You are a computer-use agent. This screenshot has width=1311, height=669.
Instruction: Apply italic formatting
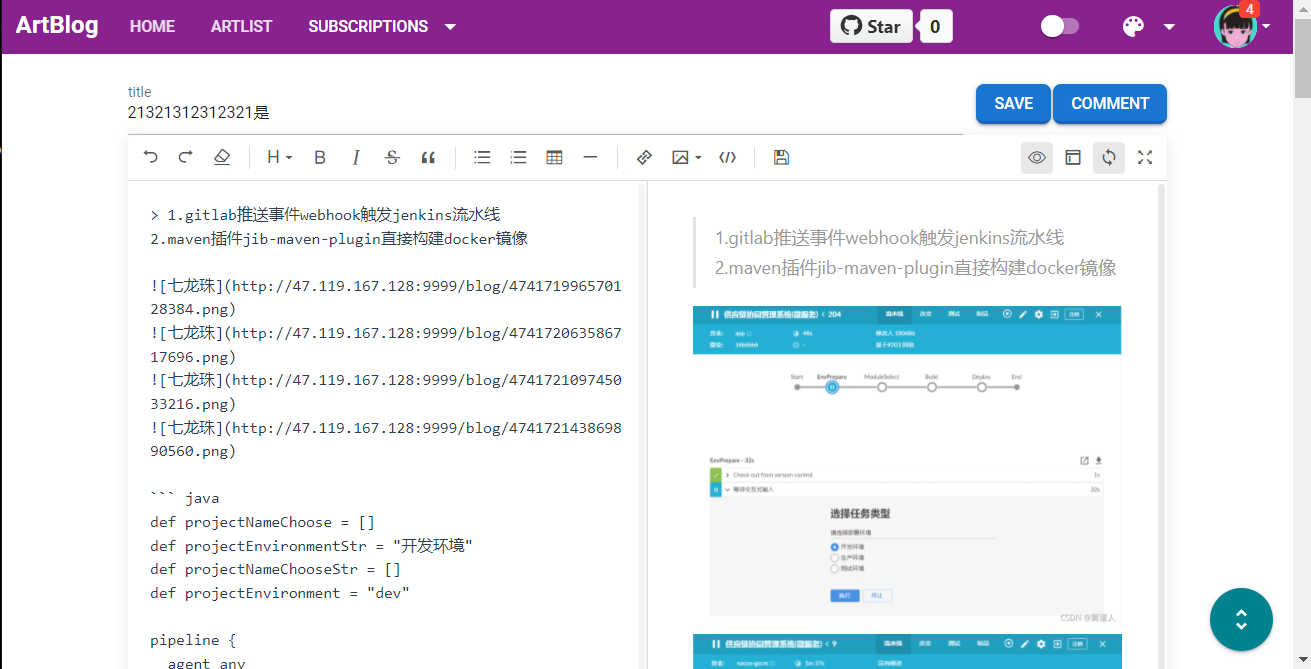point(356,157)
